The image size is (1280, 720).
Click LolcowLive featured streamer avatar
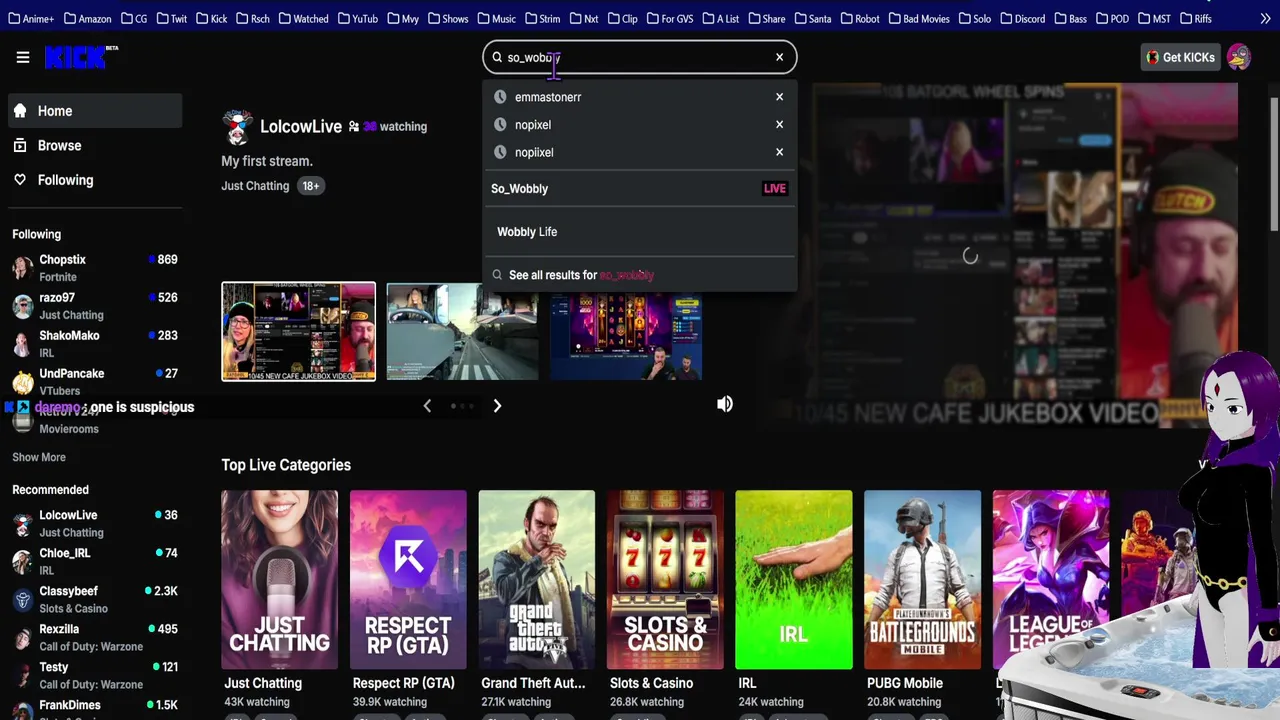point(237,127)
